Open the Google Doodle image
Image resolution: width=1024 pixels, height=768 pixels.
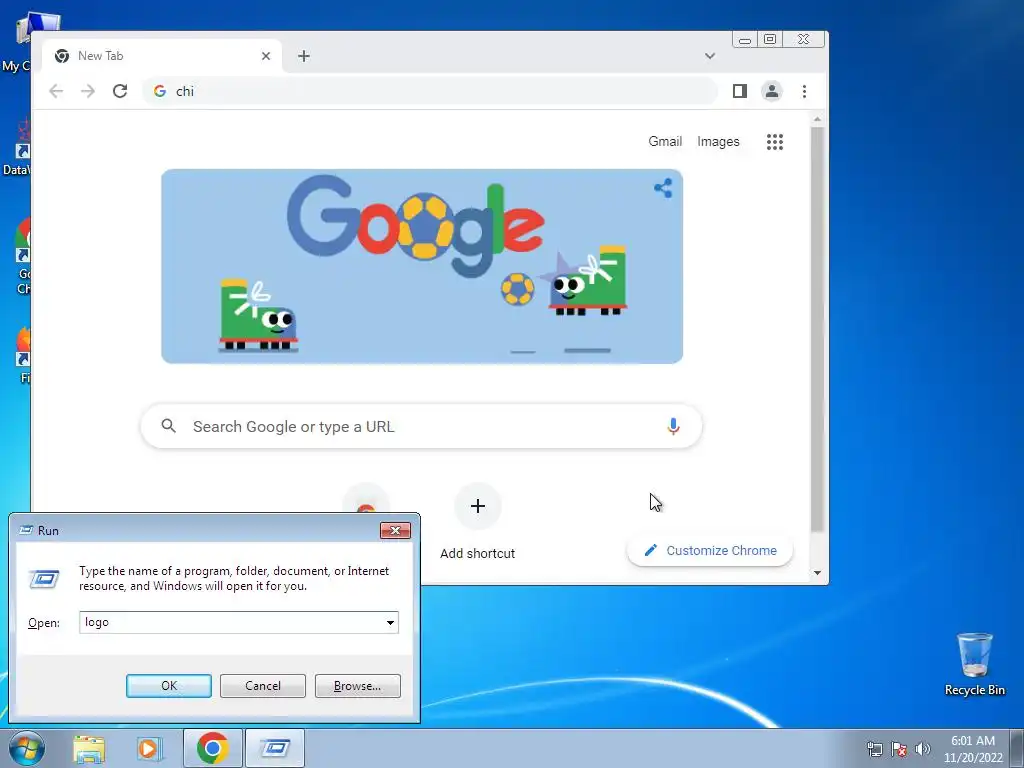point(422,266)
